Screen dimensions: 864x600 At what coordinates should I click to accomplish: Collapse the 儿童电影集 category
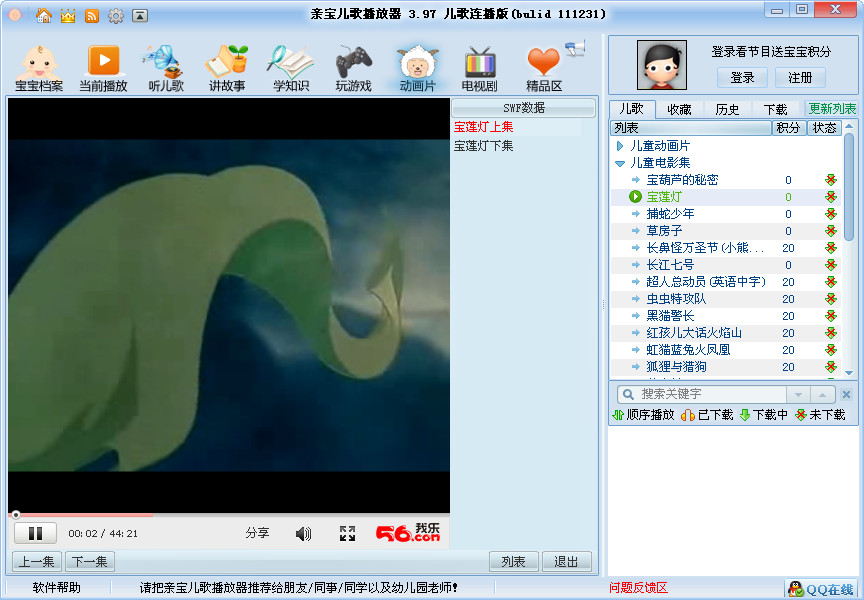click(620, 163)
